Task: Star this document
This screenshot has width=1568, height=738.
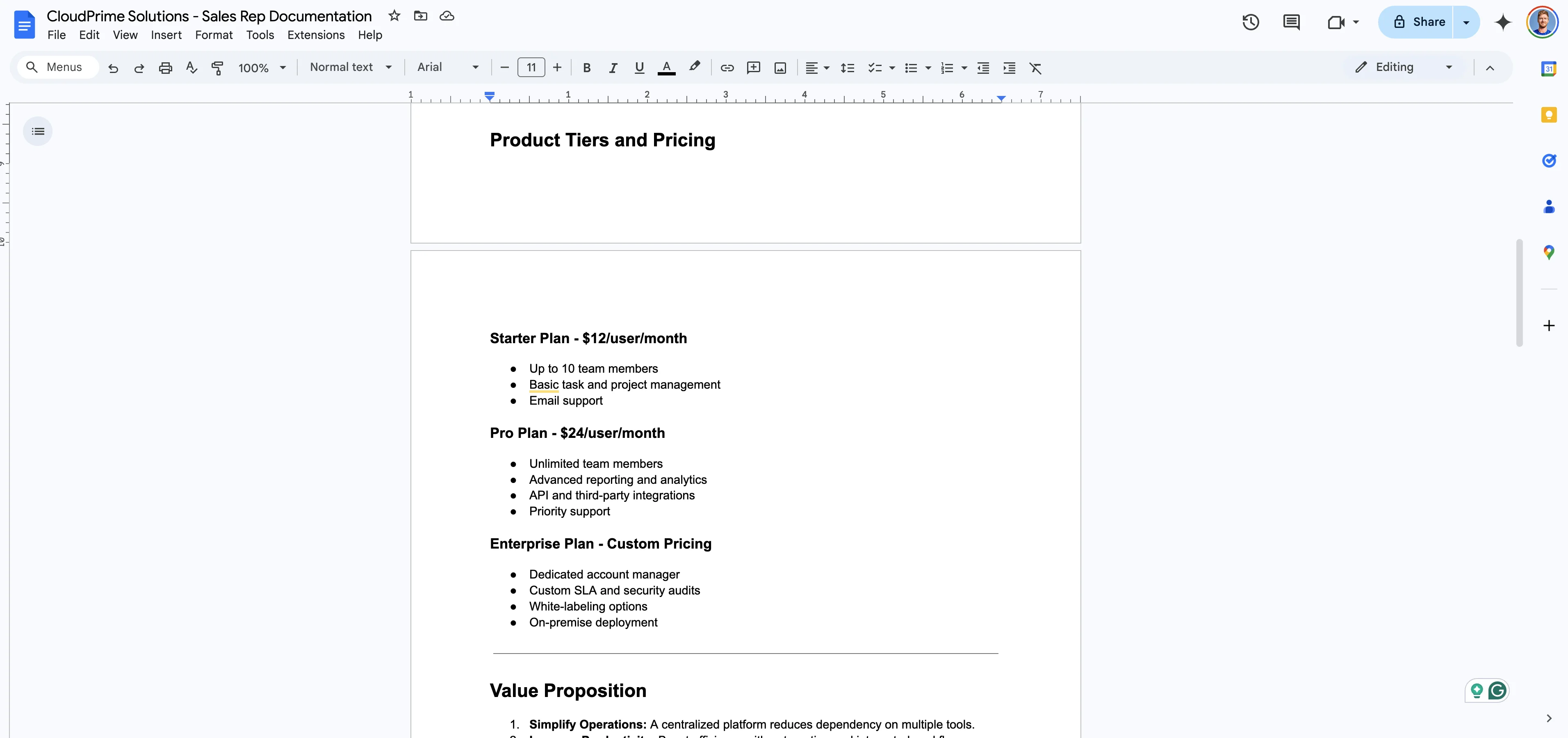Action: 394,16
